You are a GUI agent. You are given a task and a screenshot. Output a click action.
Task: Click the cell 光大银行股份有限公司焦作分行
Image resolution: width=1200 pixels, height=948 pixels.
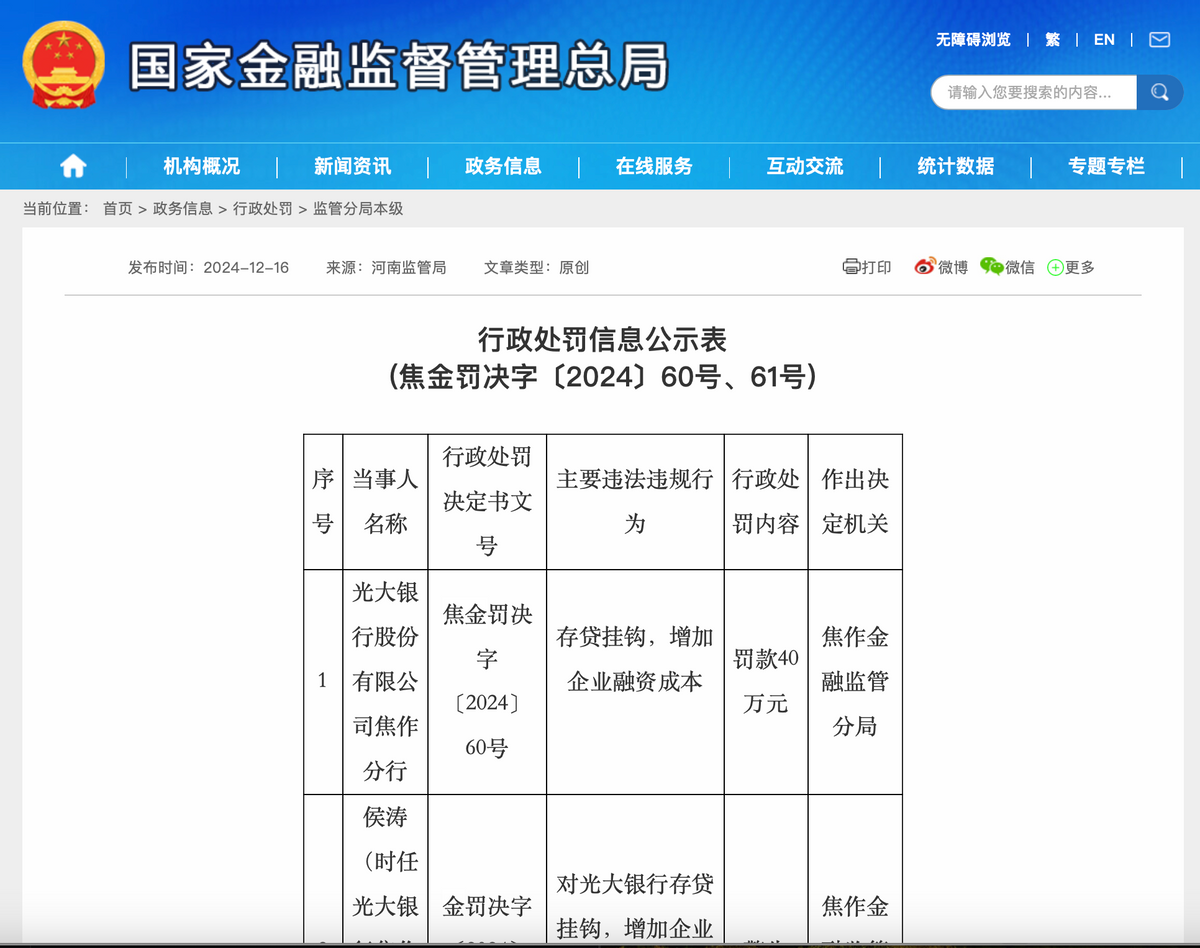click(385, 682)
